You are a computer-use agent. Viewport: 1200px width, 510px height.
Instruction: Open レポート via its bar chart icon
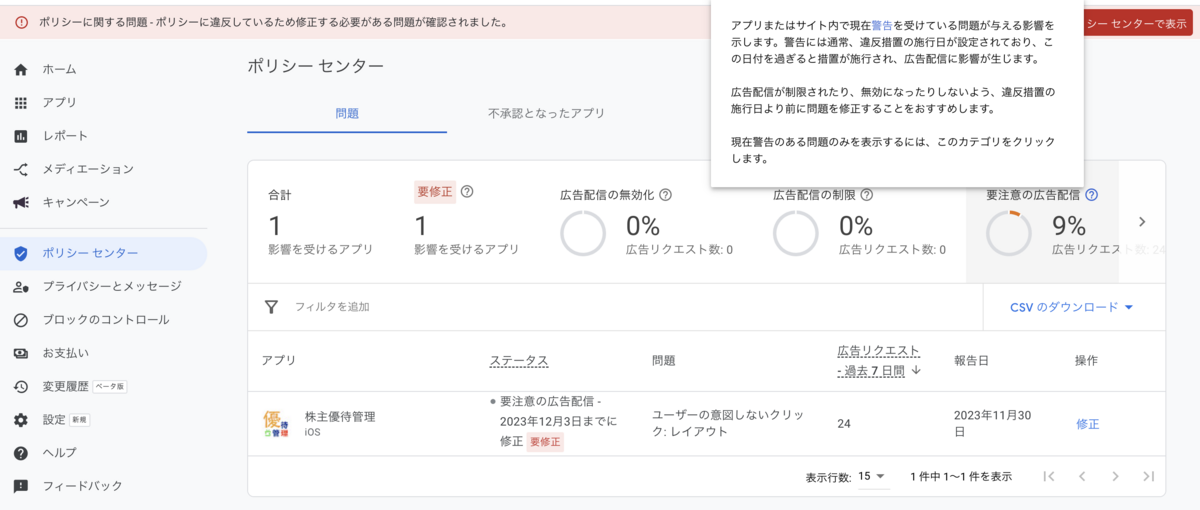click(x=21, y=136)
